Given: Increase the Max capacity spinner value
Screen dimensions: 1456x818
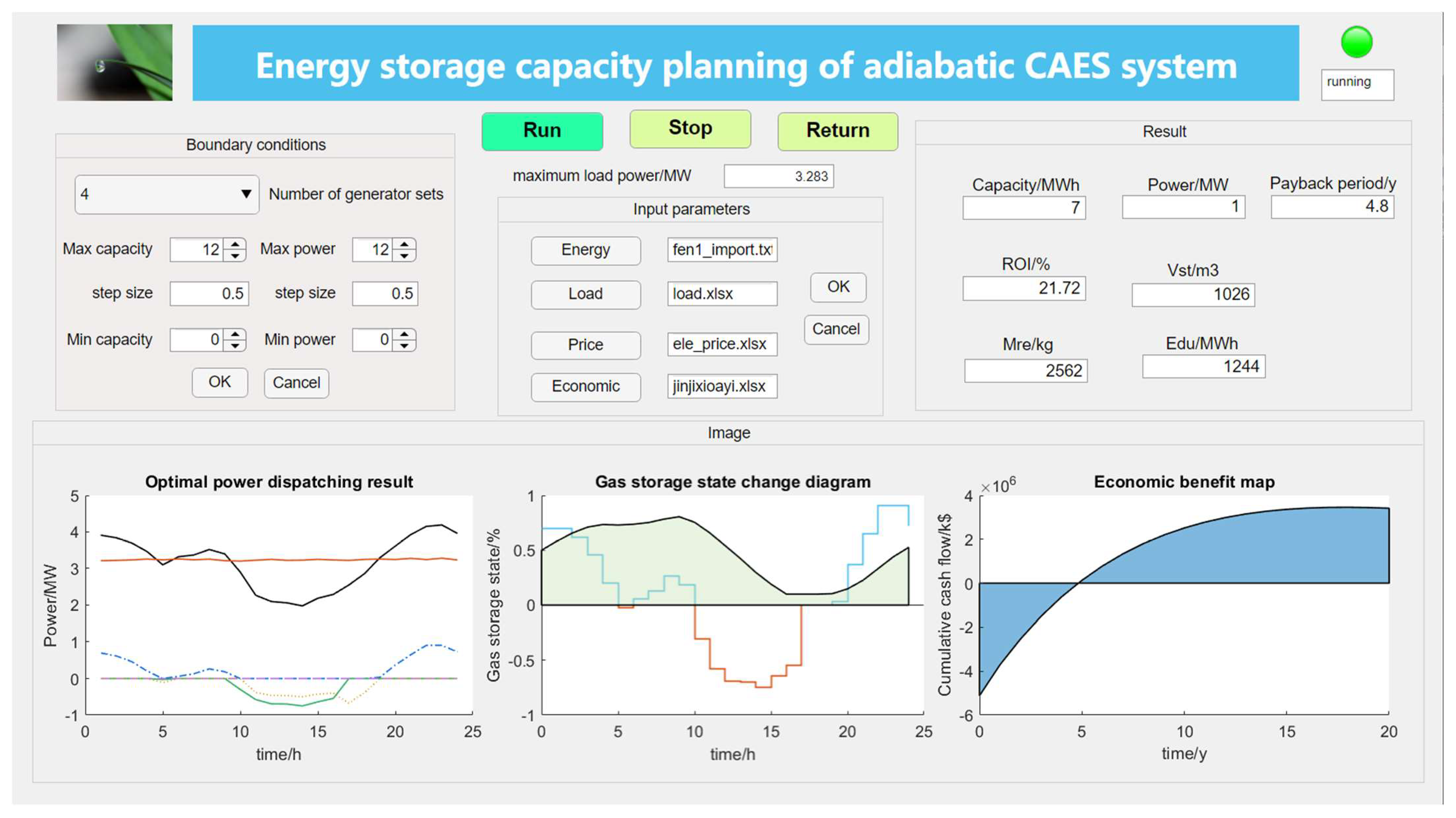Looking at the screenshot, I should pyautogui.click(x=234, y=243).
